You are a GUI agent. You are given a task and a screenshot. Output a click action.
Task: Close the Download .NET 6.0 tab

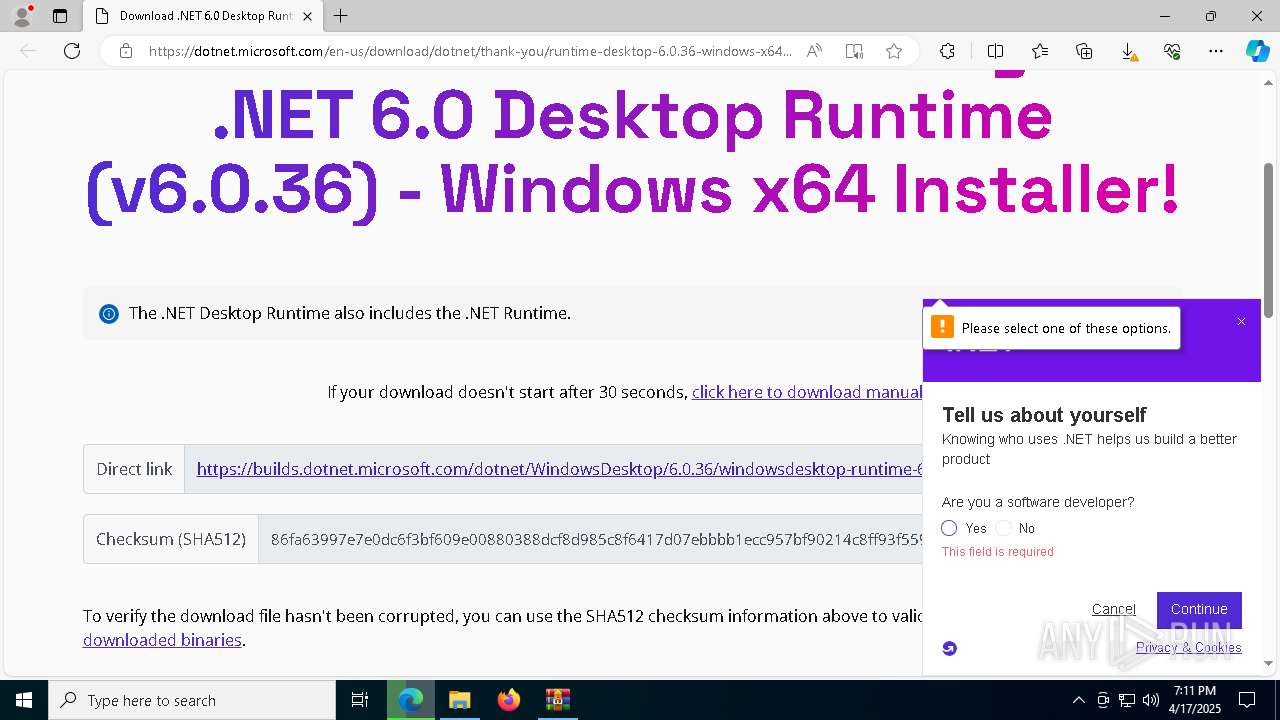pyautogui.click(x=307, y=16)
